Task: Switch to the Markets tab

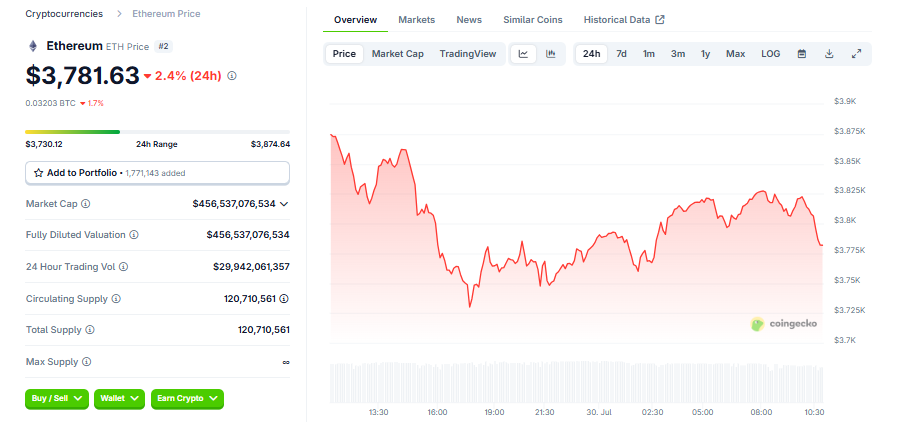Action: tap(416, 20)
